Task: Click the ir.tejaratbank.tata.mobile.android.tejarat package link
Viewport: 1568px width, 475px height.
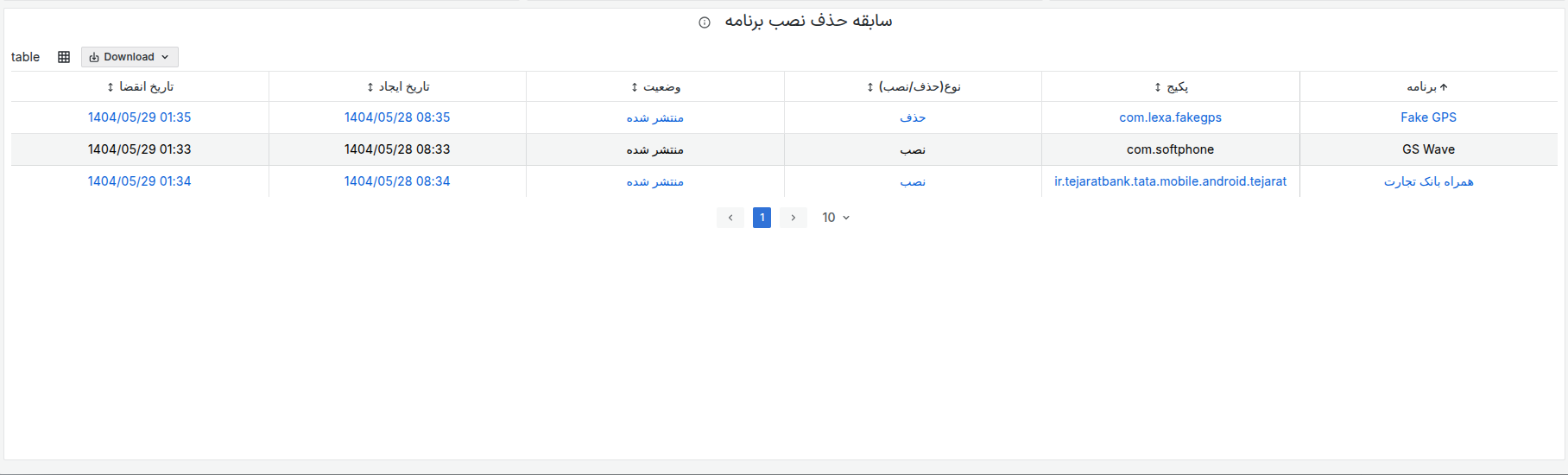Action: tap(1170, 181)
